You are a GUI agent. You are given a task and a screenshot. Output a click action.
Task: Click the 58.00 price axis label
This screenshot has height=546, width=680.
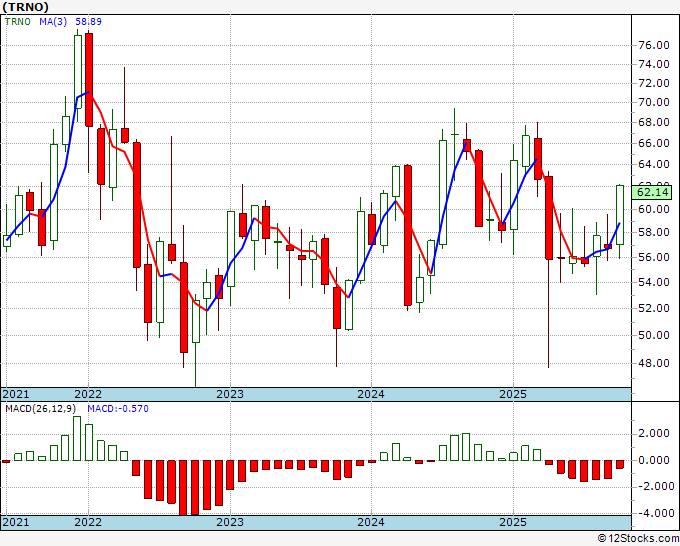click(x=654, y=232)
